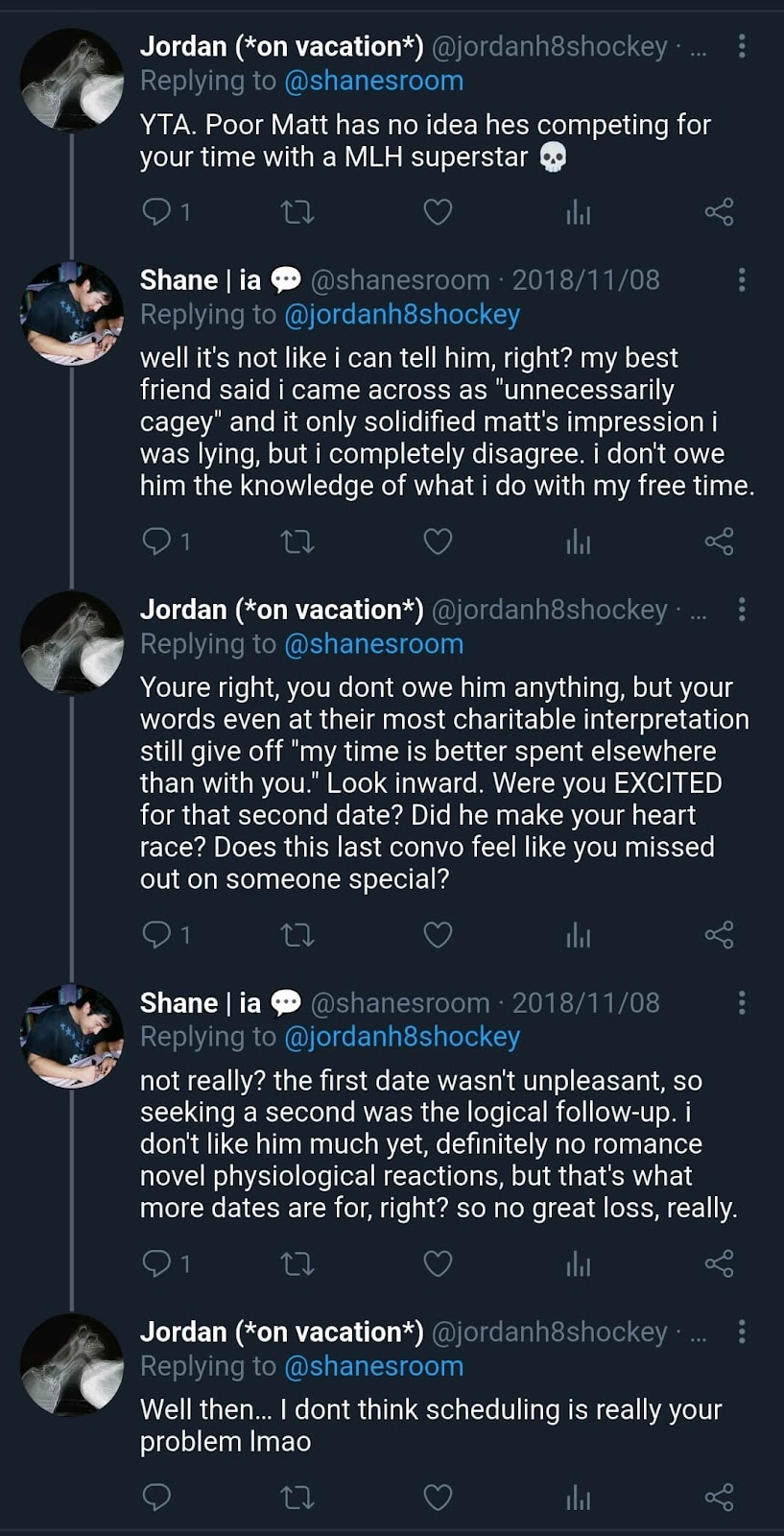Retweet Shane's "unnecessarily cagey" reply
The width and height of the screenshot is (784, 1536).
(297, 542)
